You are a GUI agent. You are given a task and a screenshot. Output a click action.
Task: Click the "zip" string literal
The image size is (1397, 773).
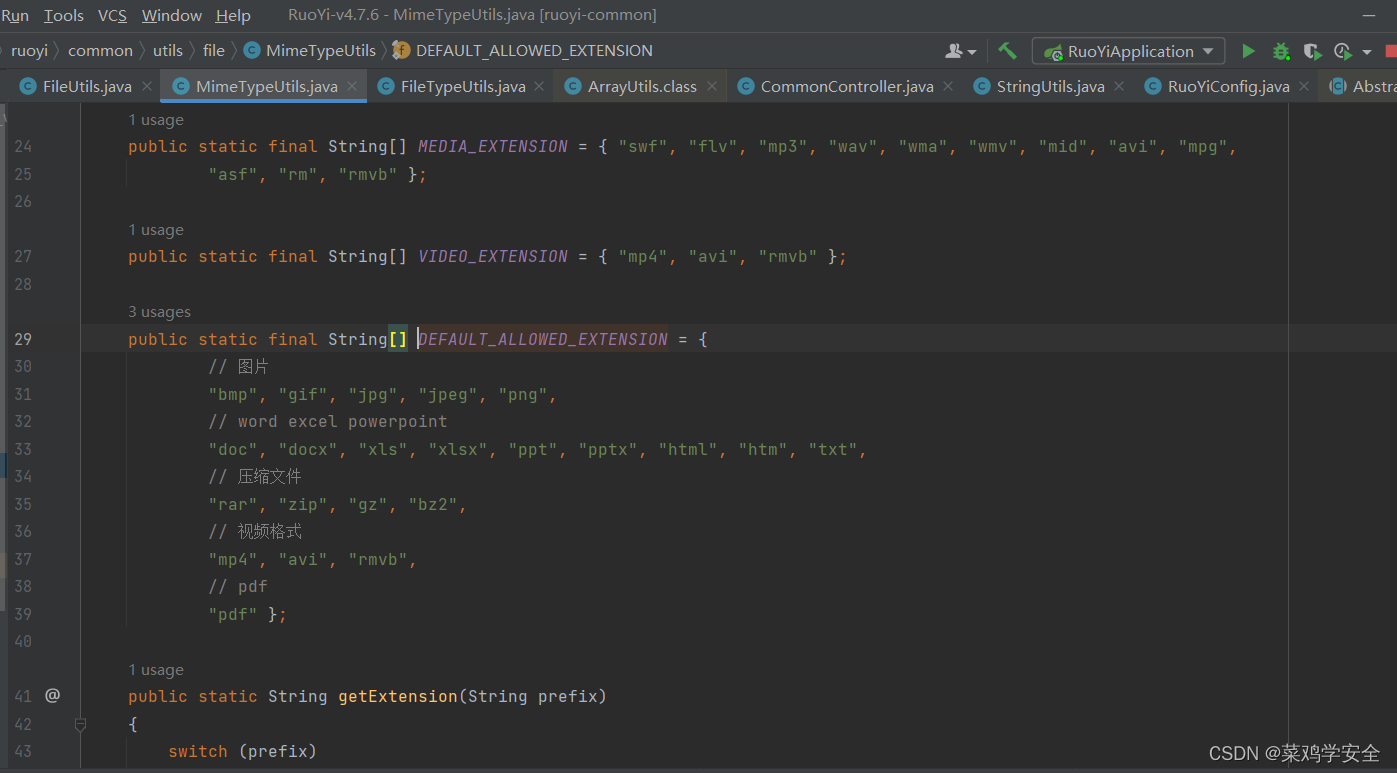point(303,504)
